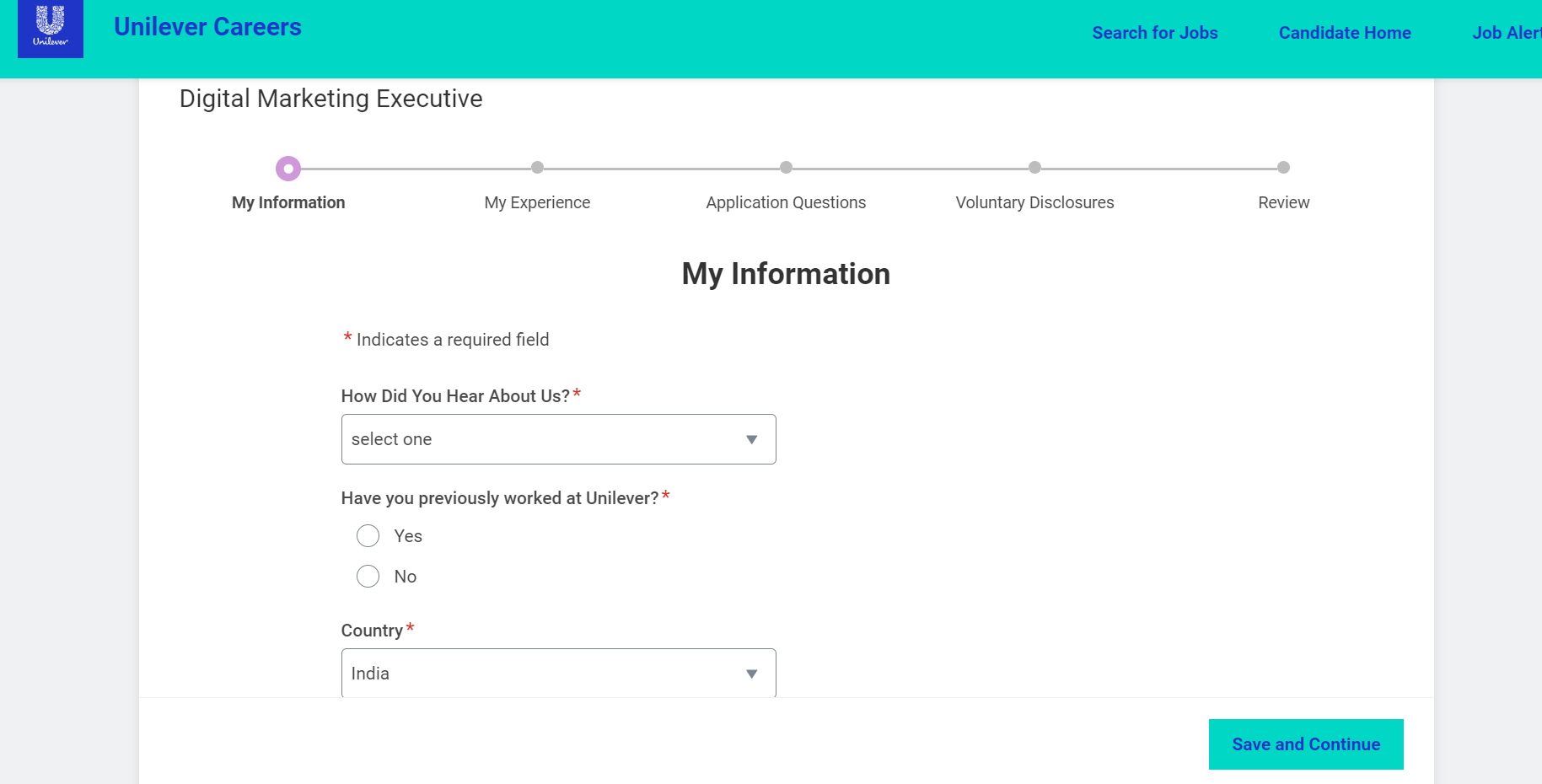Screen dimensions: 1542x784
Task: Click the 'How Did You Hear About Us?' label
Action: [x=455, y=396]
